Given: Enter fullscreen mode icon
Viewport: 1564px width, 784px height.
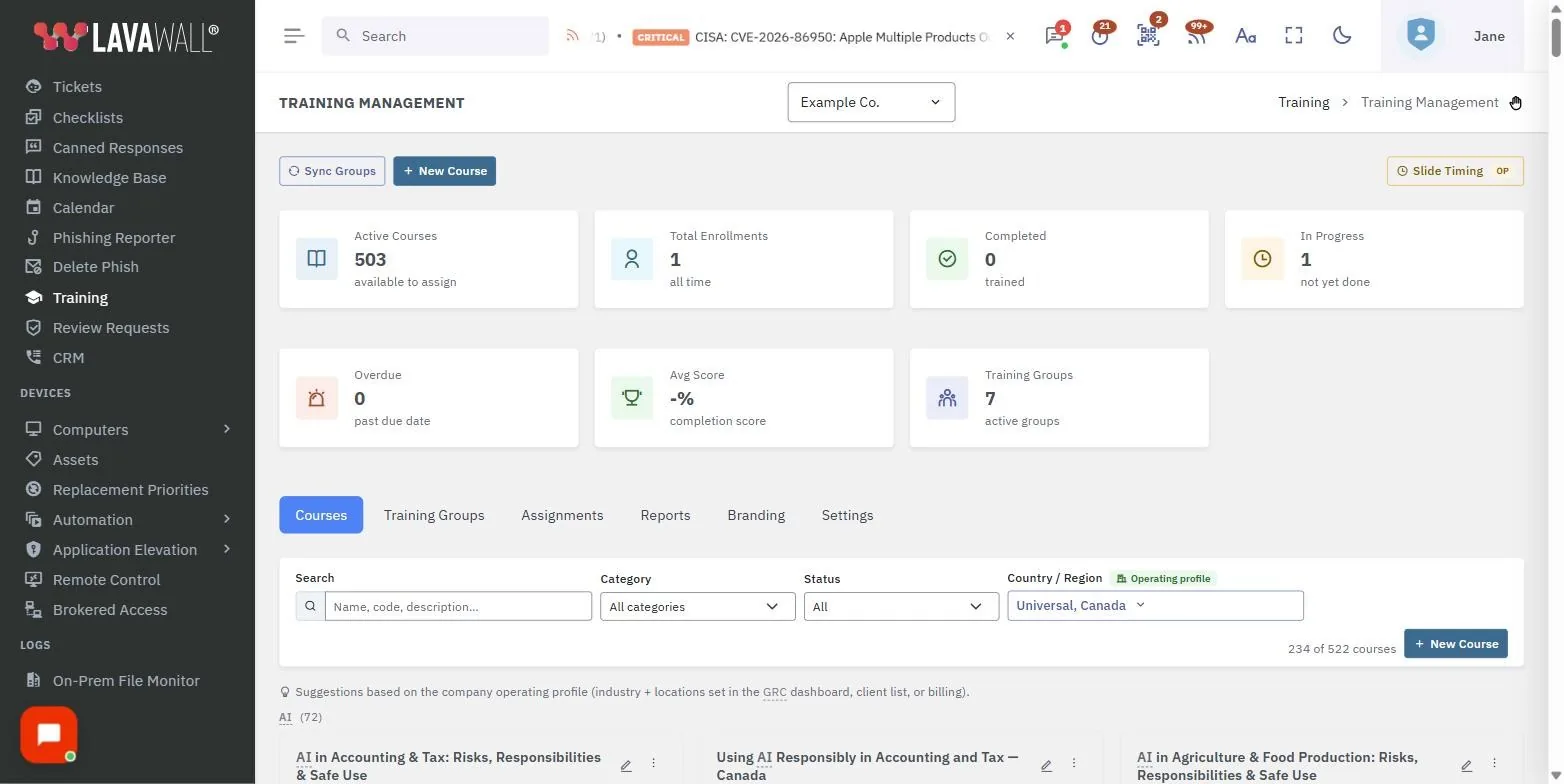Looking at the screenshot, I should (x=1294, y=36).
